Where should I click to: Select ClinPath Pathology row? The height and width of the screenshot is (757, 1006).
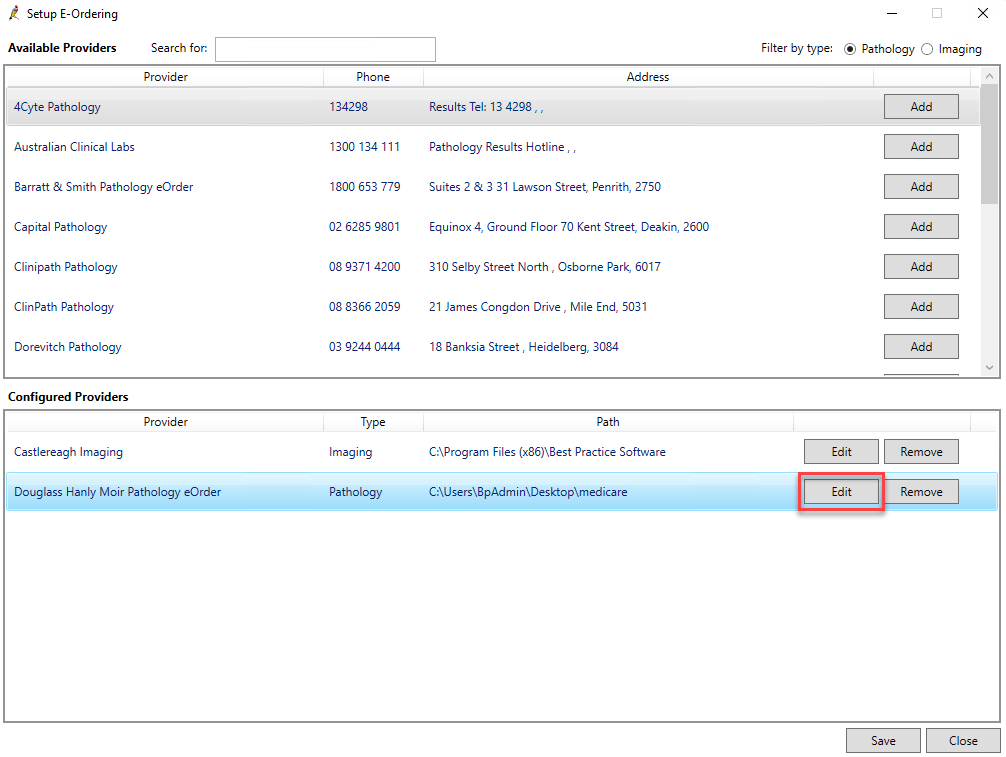pos(493,307)
